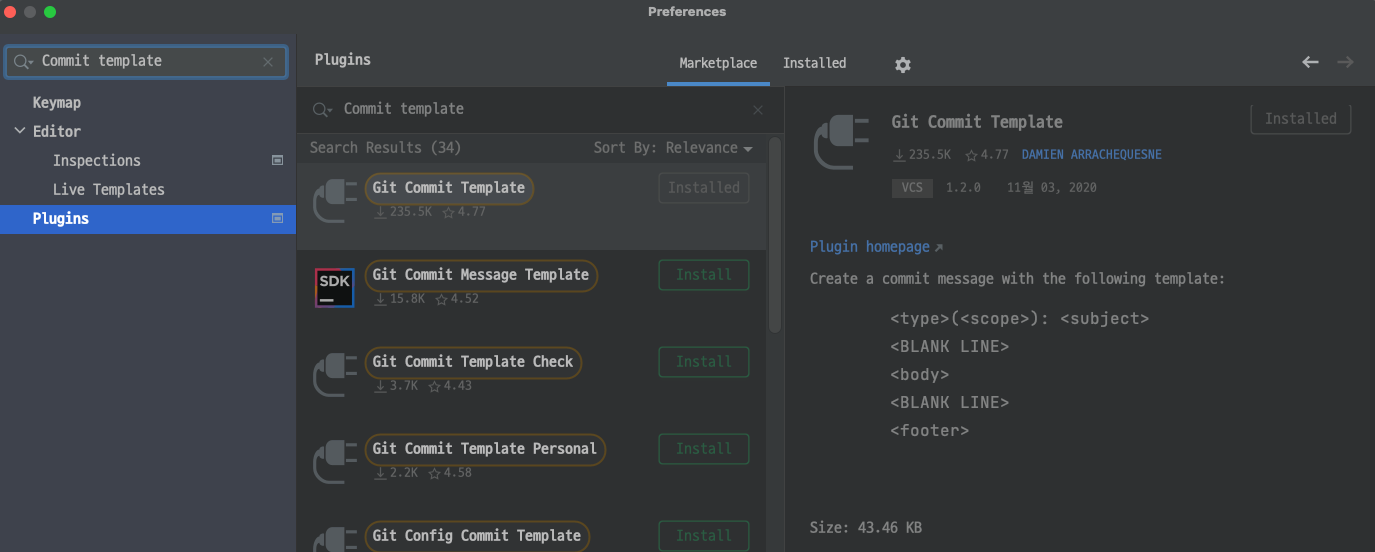The image size is (1375, 552).
Task: Click the back navigation arrow
Action: (1310, 62)
